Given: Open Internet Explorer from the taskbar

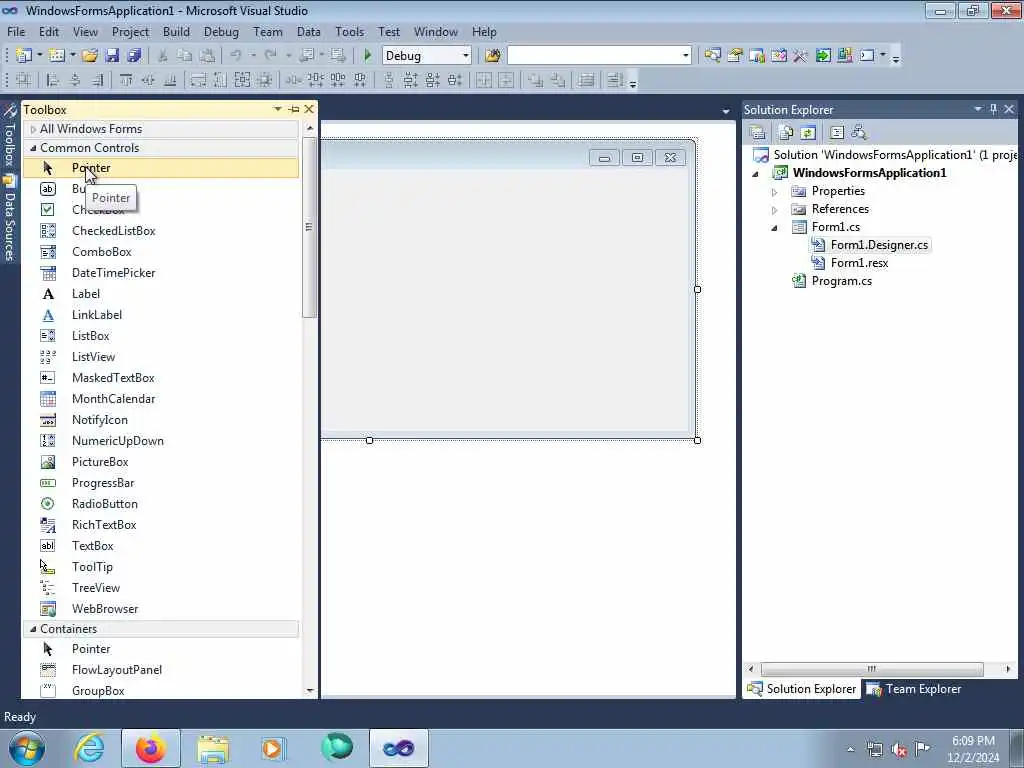Looking at the screenshot, I should tap(89, 748).
